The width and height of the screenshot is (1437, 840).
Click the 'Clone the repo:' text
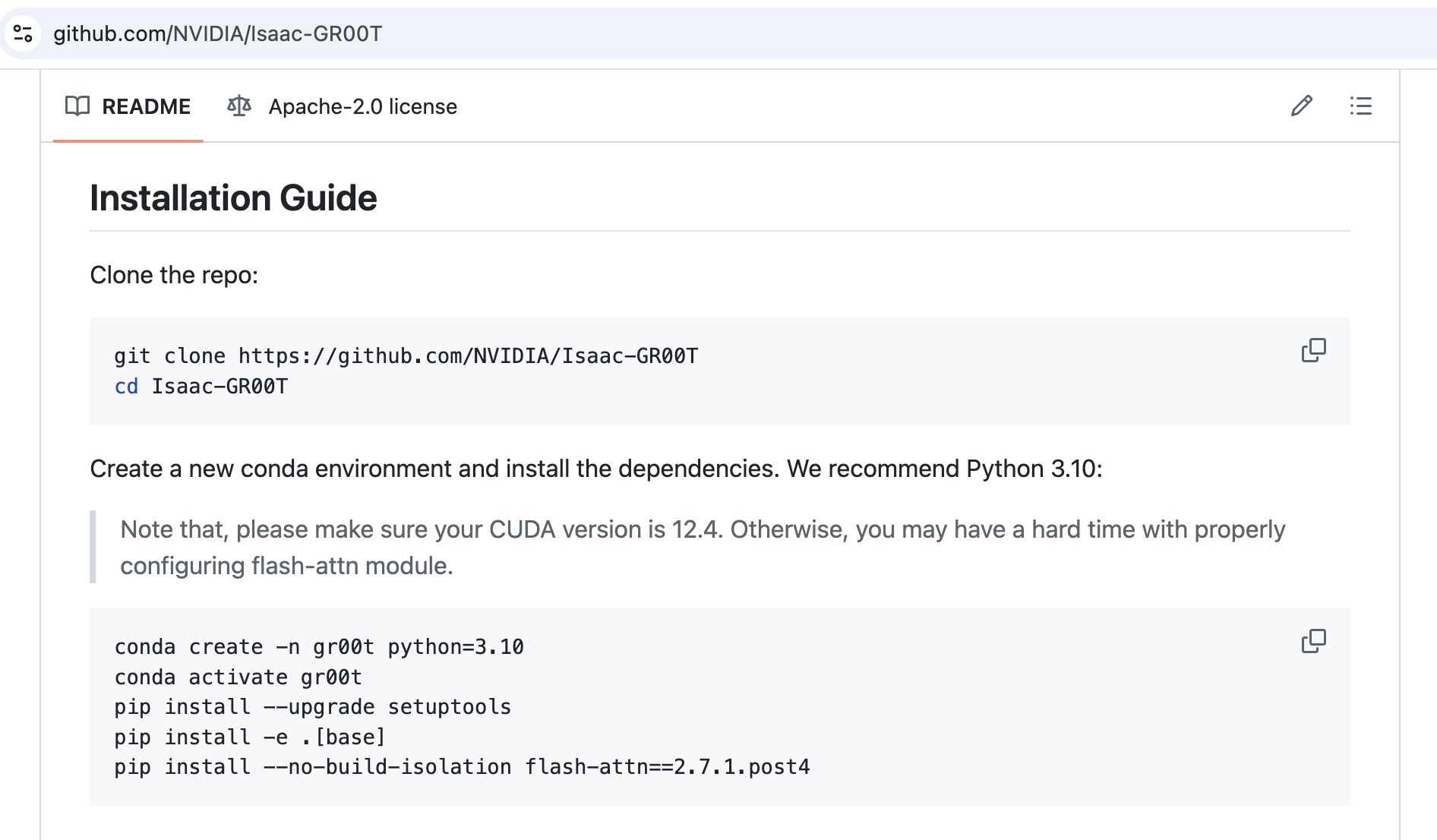174,275
